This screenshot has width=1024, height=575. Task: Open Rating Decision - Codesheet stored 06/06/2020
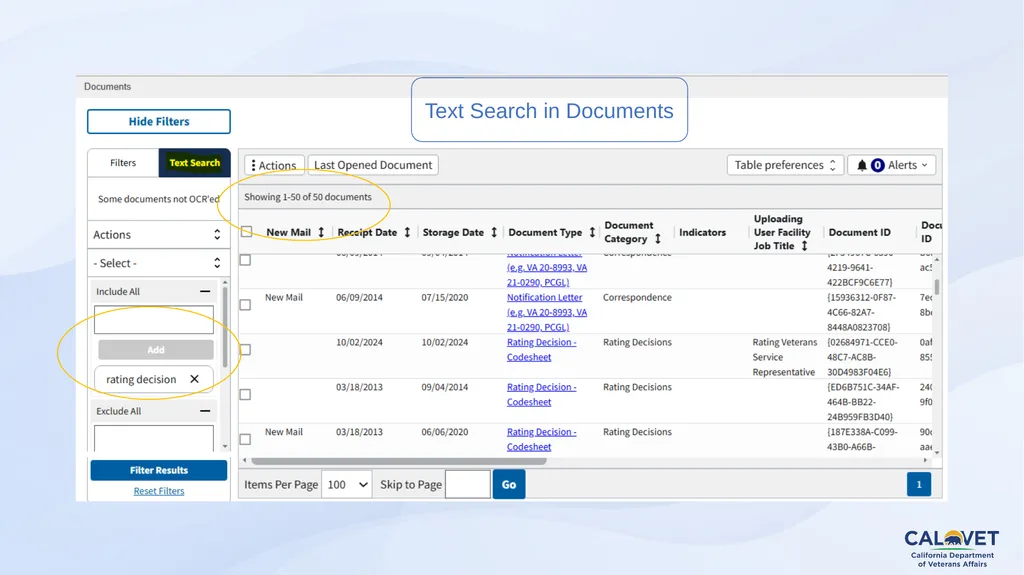pyautogui.click(x=541, y=439)
